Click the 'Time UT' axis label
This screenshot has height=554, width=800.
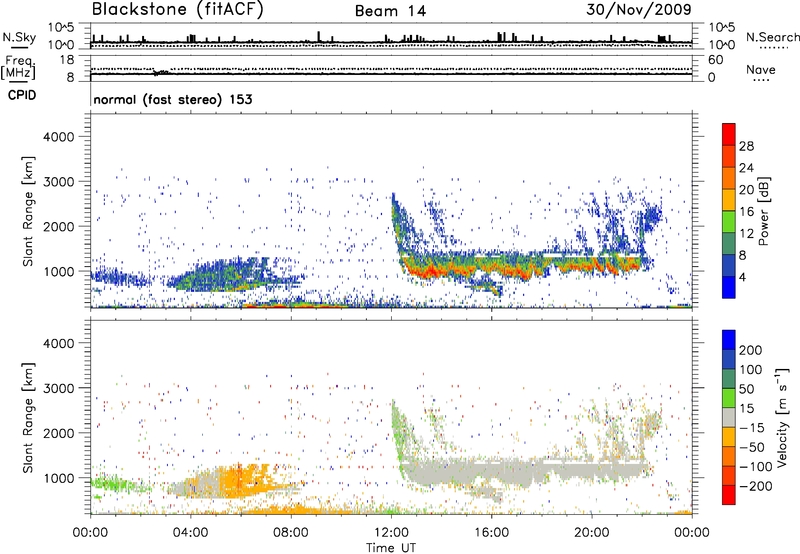[x=391, y=547]
